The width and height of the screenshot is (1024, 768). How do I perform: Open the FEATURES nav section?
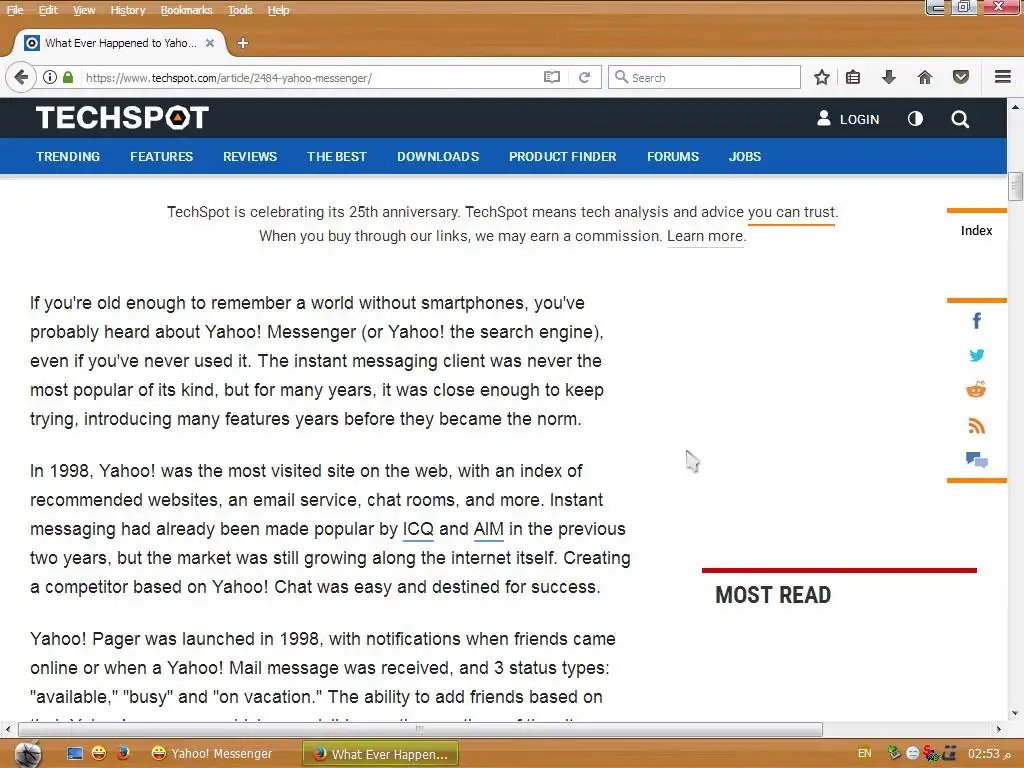click(x=161, y=157)
